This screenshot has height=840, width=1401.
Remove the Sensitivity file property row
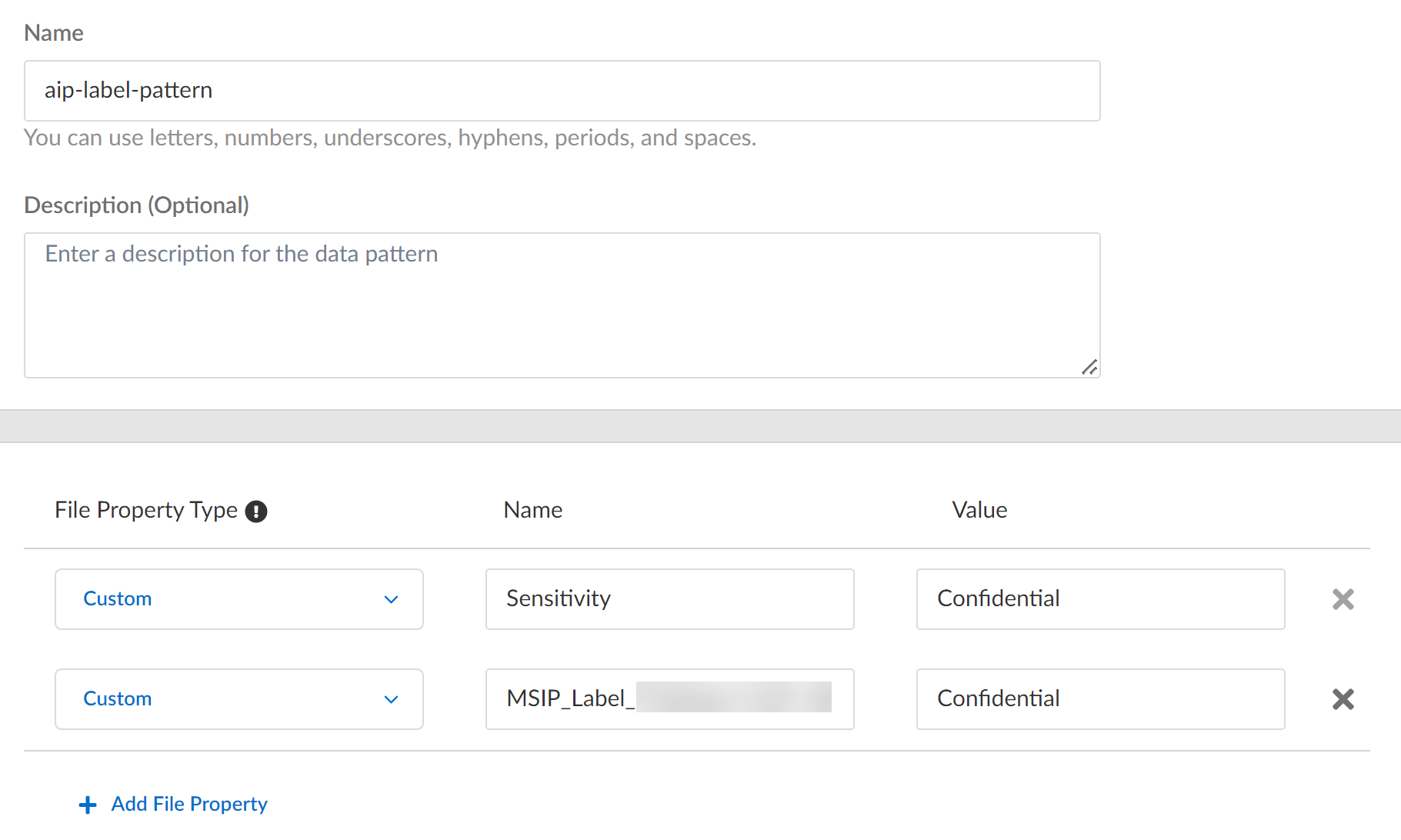1343,599
